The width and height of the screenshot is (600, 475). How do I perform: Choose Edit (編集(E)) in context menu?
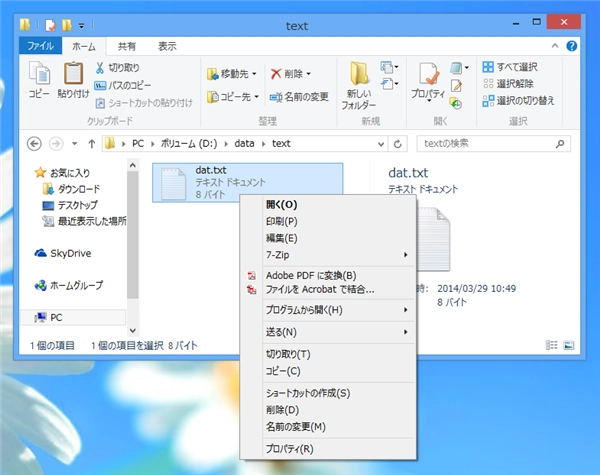[x=330, y=238]
